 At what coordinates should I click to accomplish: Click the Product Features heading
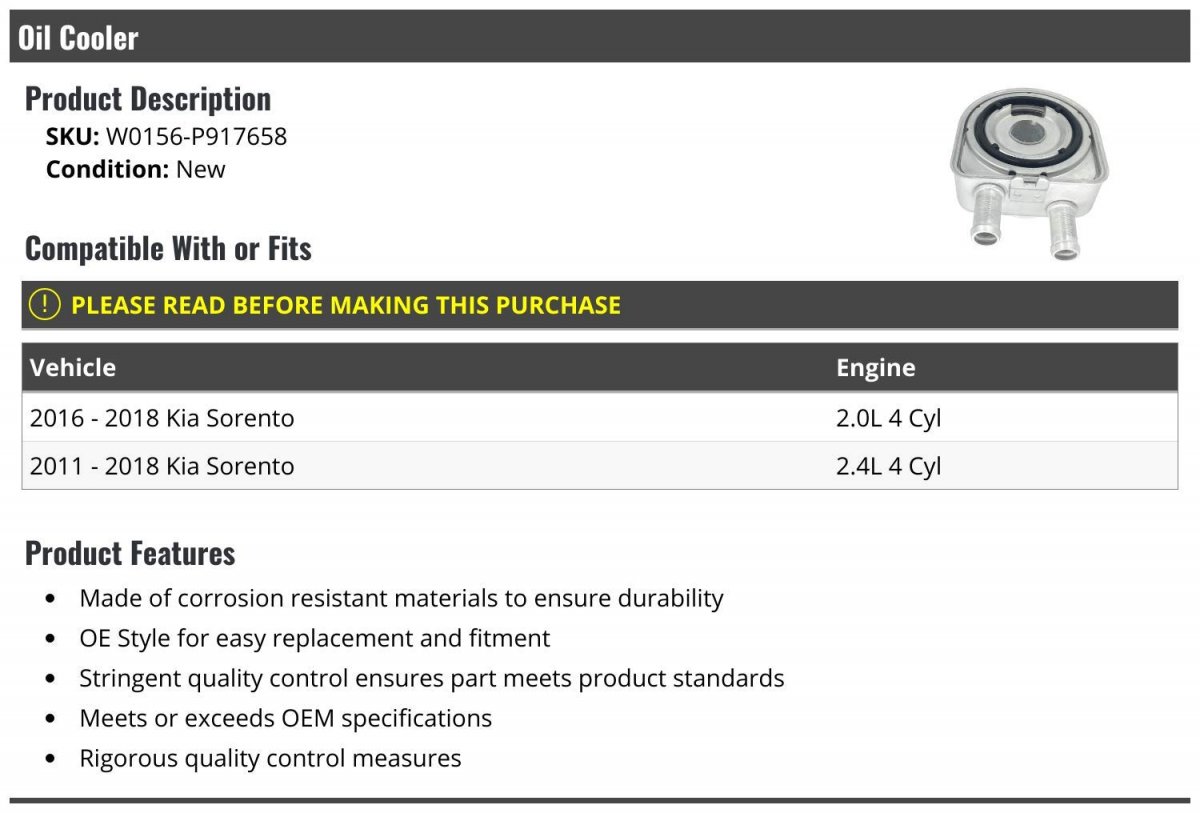click(x=130, y=553)
